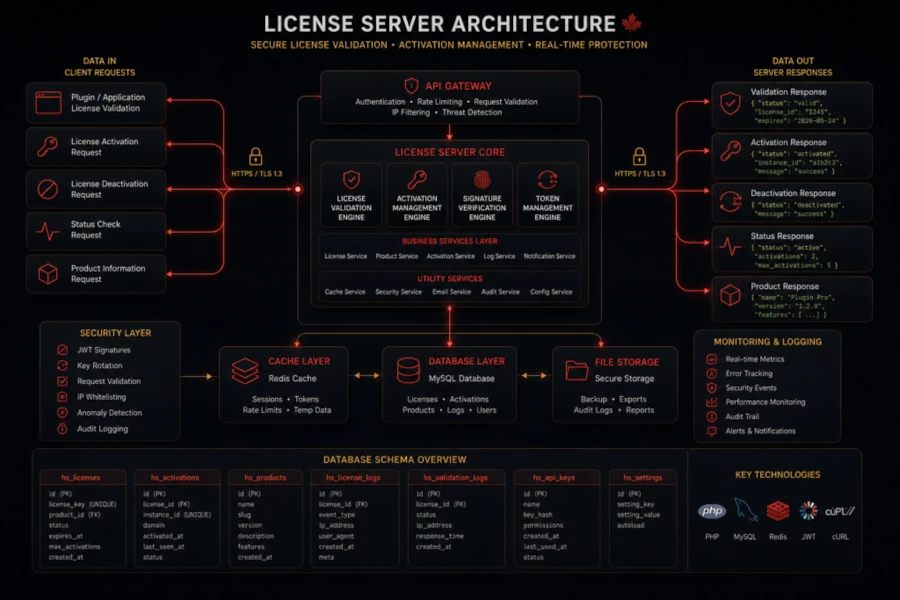Click the File Storage folder icon
Image resolution: width=900 pixels, height=600 pixels.
click(576, 370)
